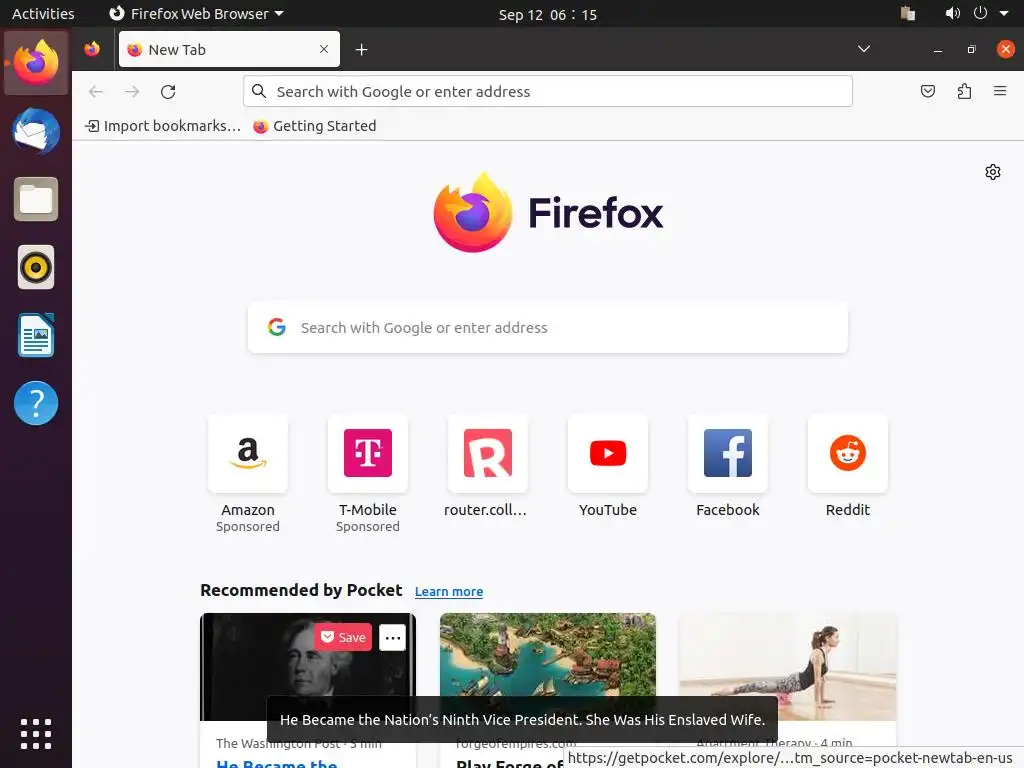The height and width of the screenshot is (768, 1024).
Task: Expand the system menu arrow in top bar
Action: click(x=1004, y=14)
